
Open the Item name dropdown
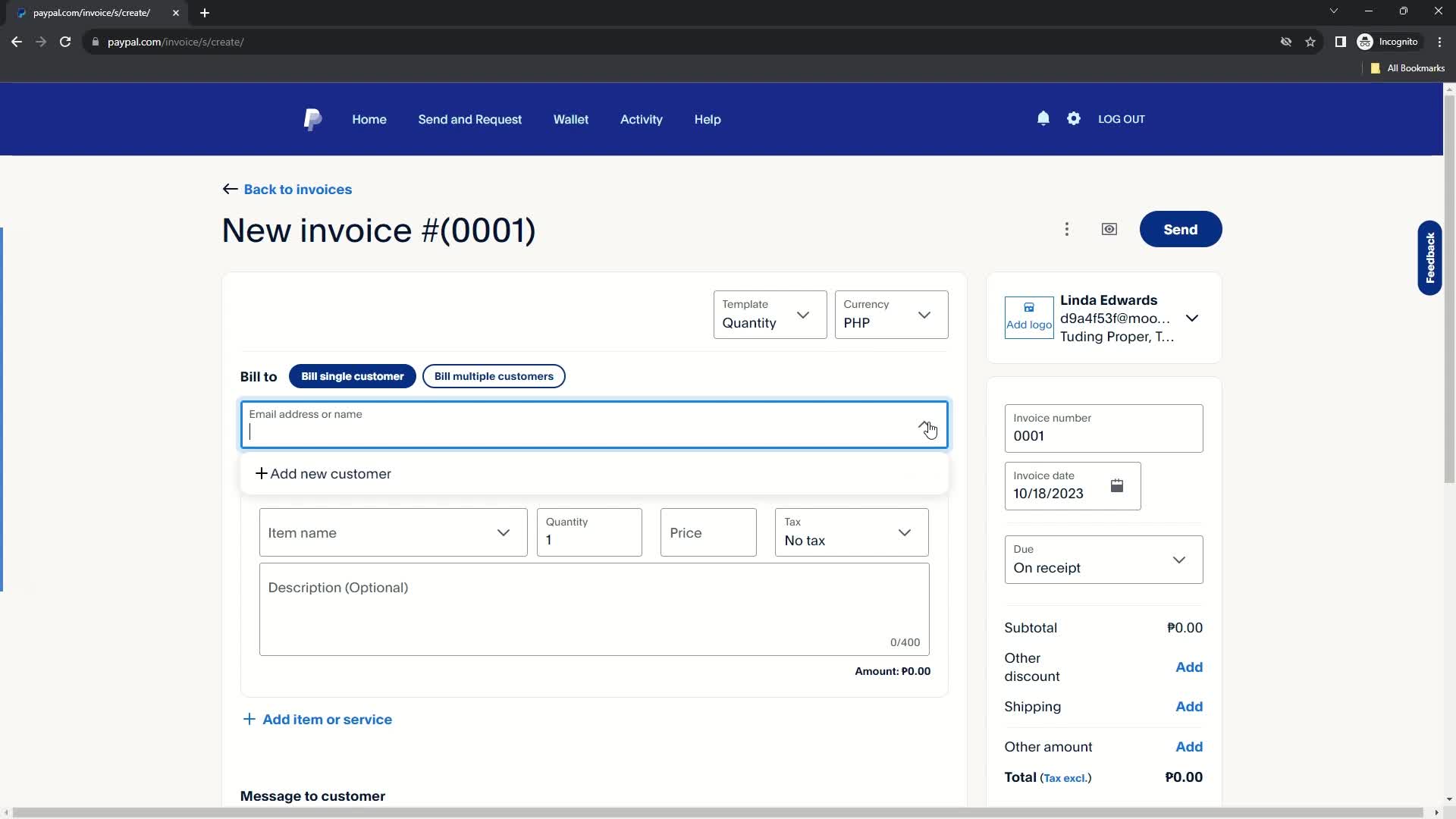393,532
